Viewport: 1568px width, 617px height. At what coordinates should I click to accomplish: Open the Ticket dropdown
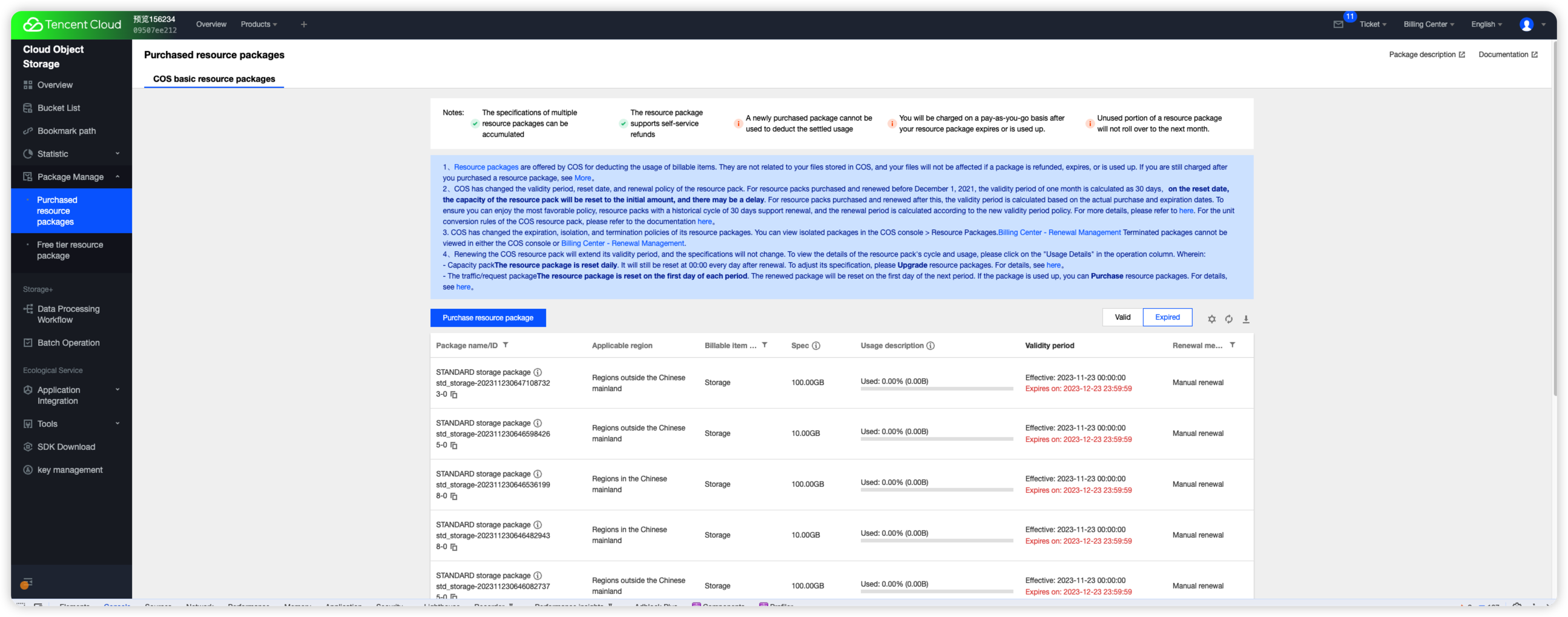[1372, 24]
